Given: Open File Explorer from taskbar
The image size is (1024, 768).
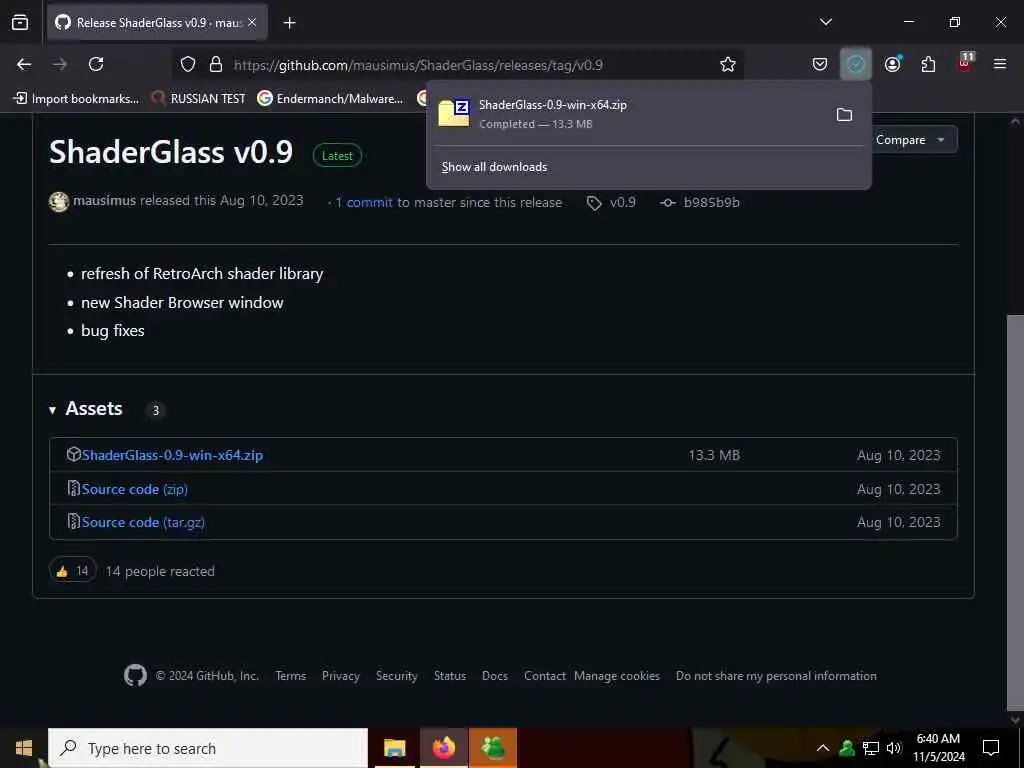Looking at the screenshot, I should 394,748.
